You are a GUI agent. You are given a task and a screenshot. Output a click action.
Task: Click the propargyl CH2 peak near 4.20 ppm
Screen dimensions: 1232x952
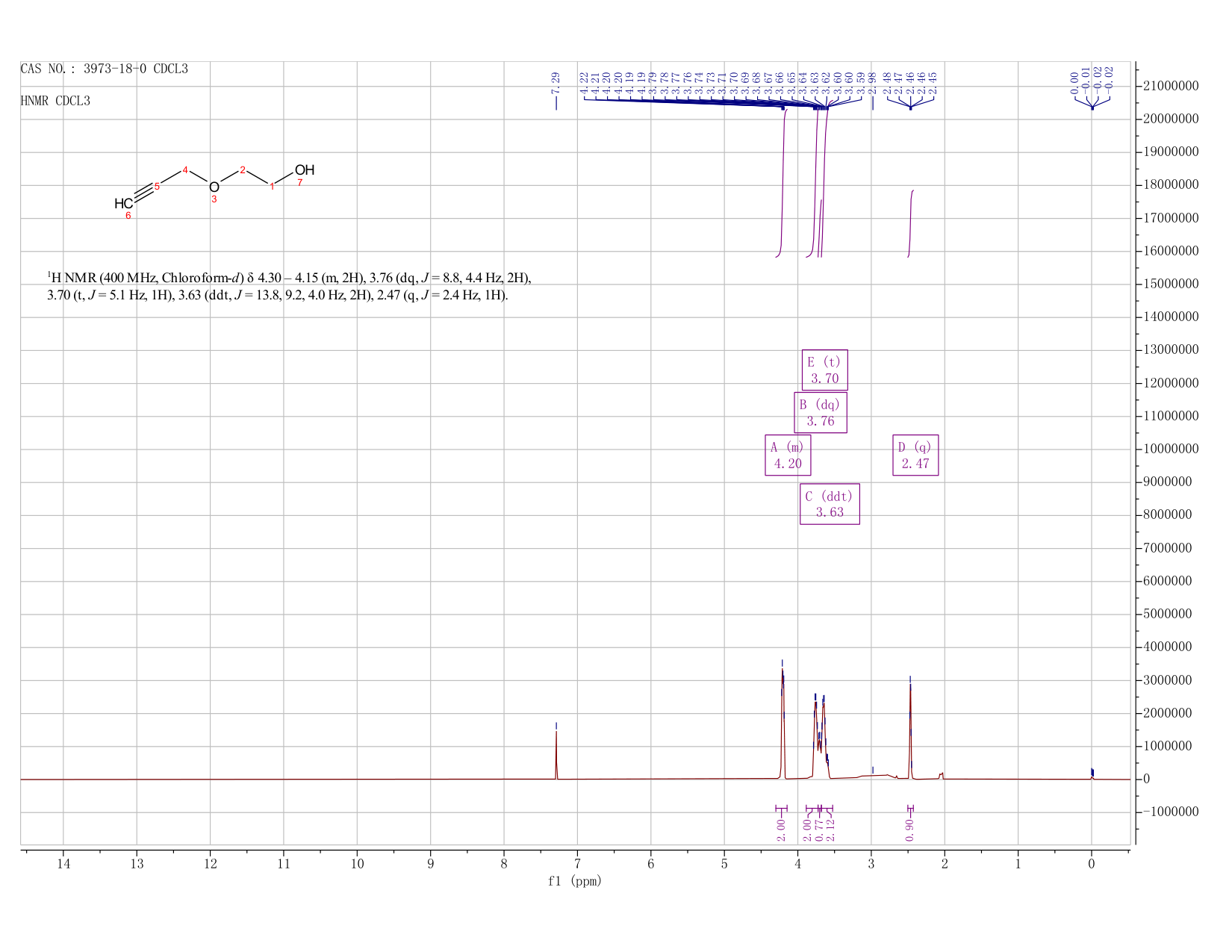click(x=783, y=724)
